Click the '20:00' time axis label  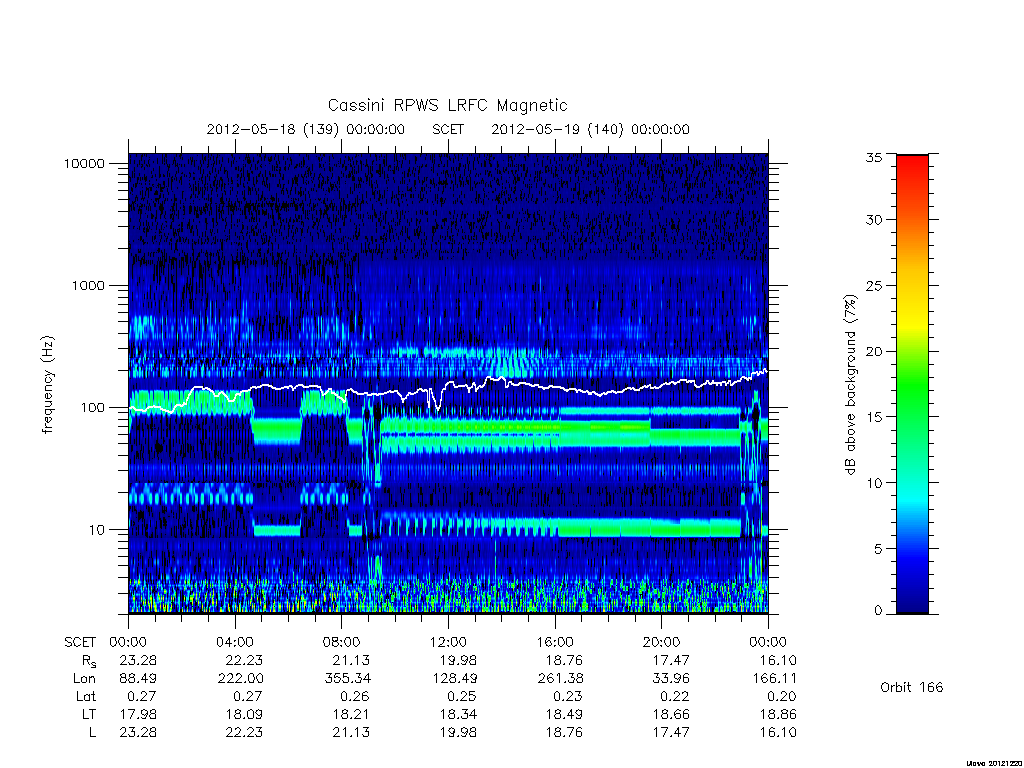(x=662, y=642)
